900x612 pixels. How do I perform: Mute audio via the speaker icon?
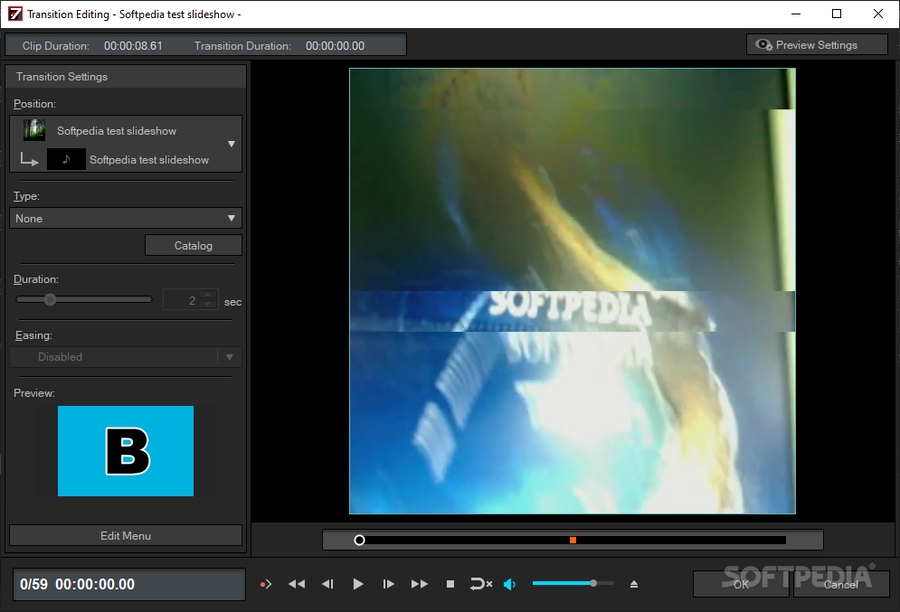(x=510, y=584)
